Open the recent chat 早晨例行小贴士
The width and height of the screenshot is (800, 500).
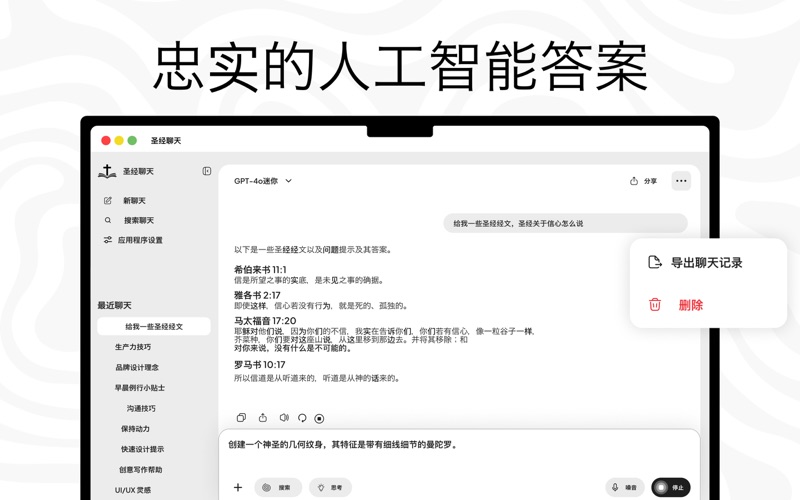tap(140, 388)
